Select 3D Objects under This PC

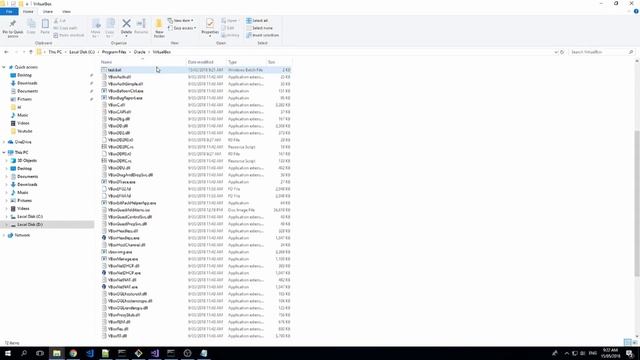coord(27,160)
